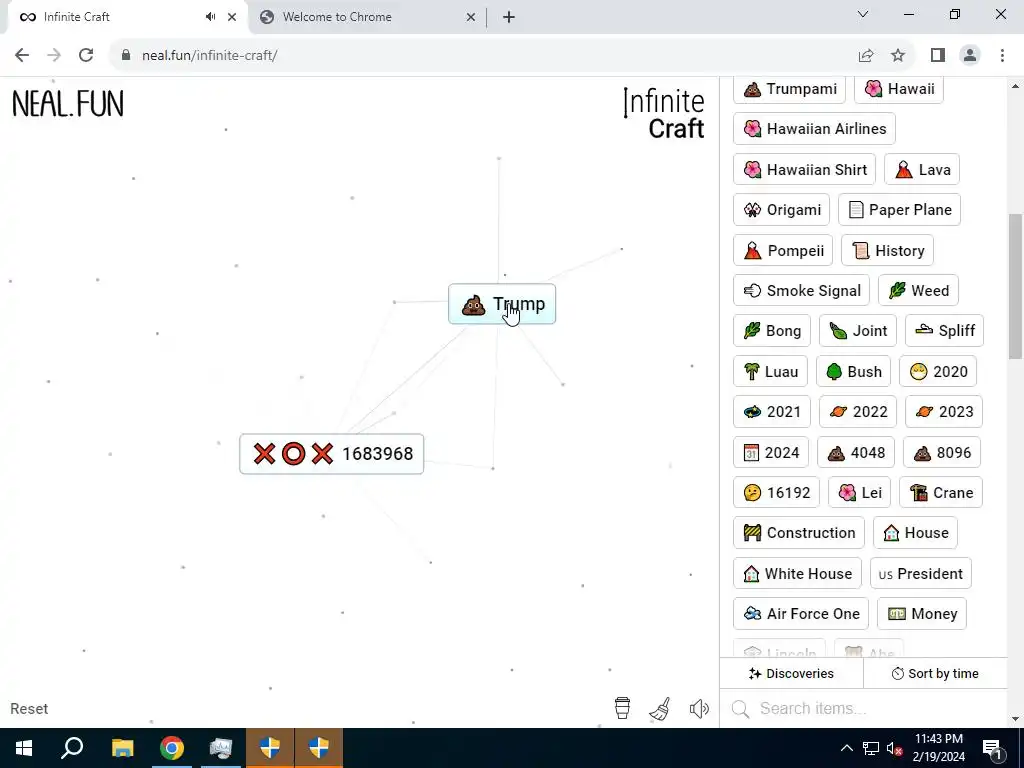Open the Chrome side panel
This screenshot has height=768, width=1024.
pyautogui.click(x=938, y=56)
